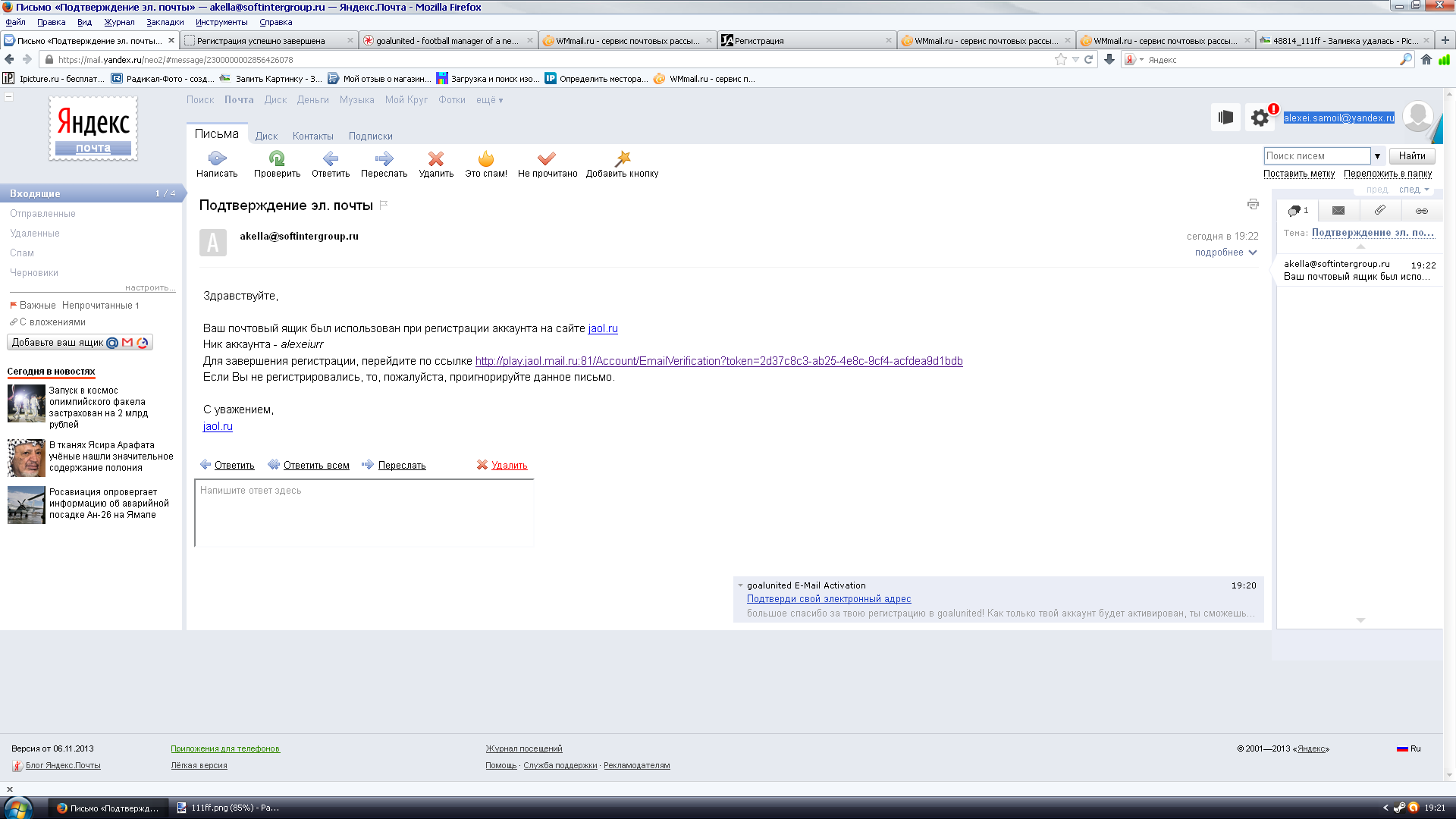Click the настроить folders link

click(x=150, y=287)
